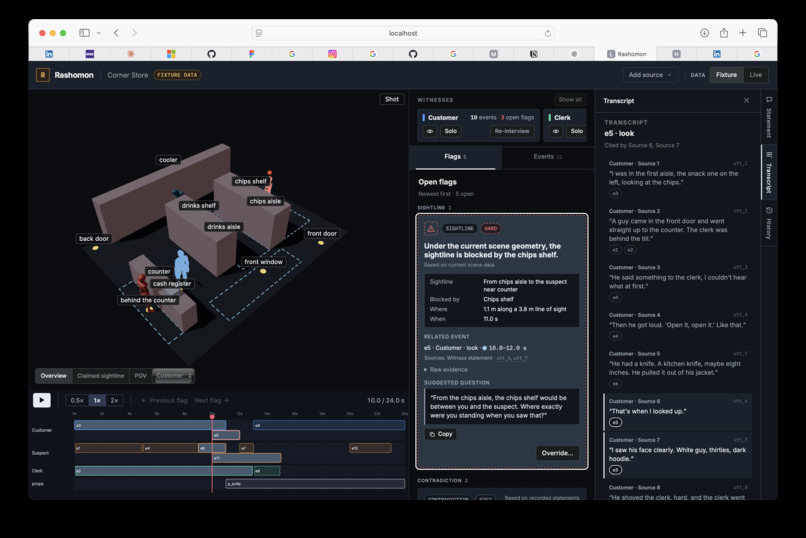Set playback speed to 0.5×
This screenshot has width=806, height=538.
(x=77, y=401)
